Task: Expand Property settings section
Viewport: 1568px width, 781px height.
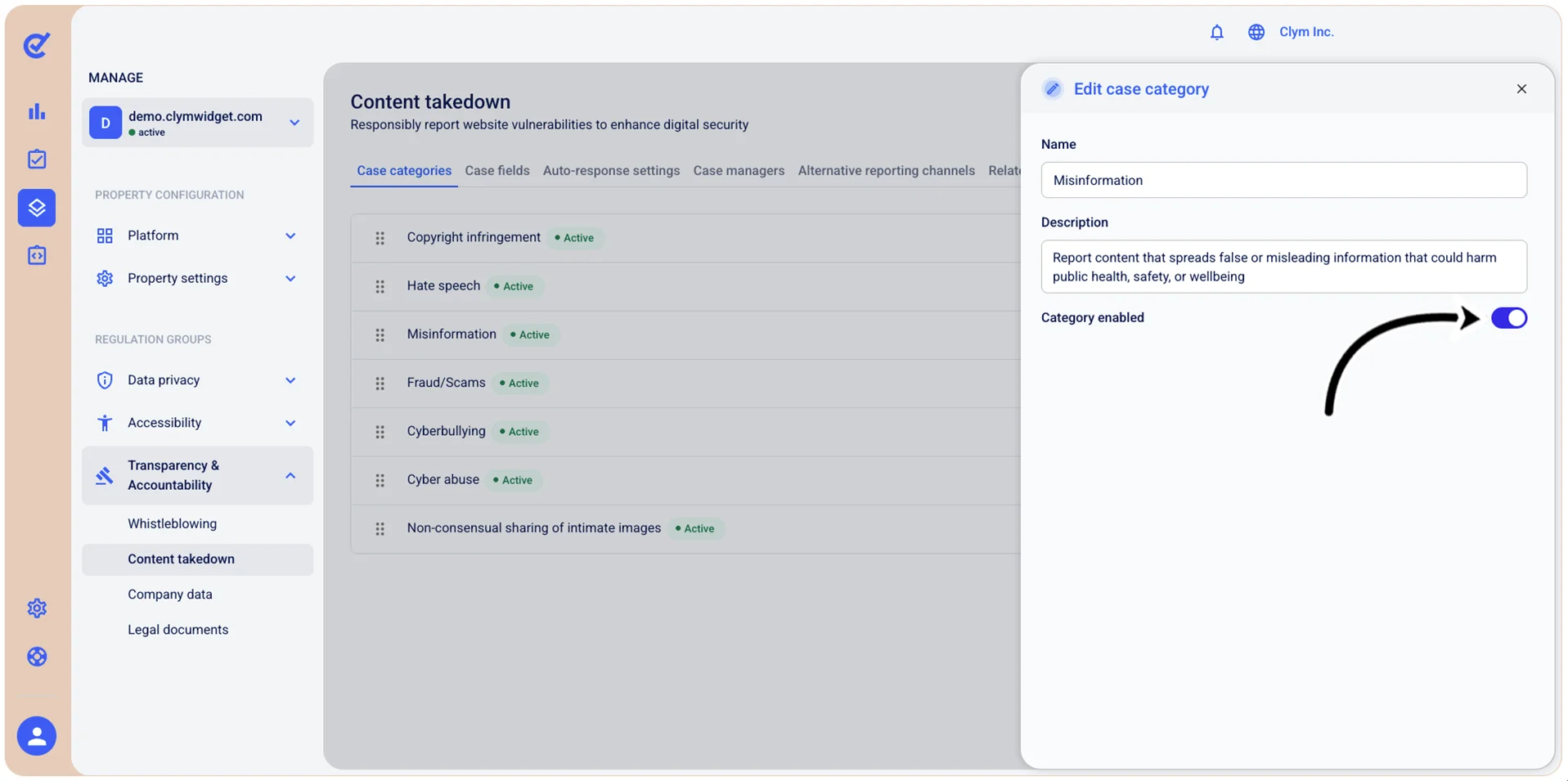Action: coord(197,279)
